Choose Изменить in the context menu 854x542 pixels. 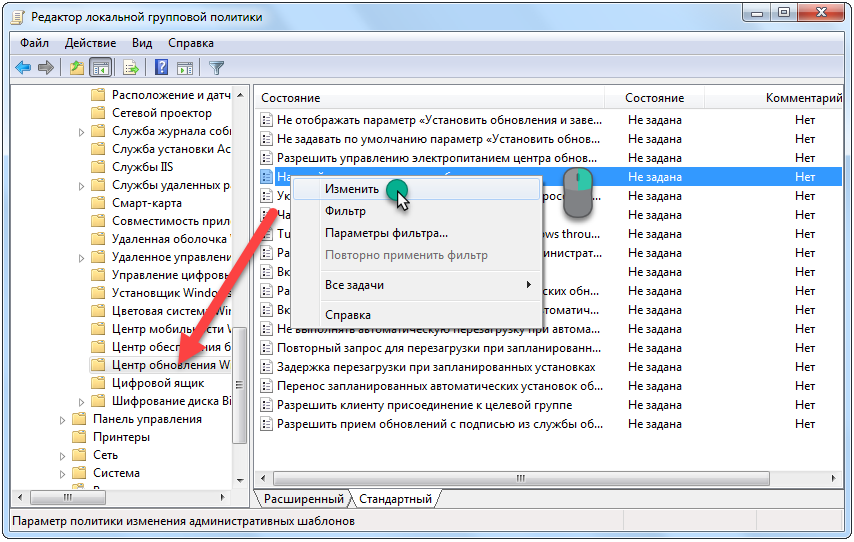pyautogui.click(x=351, y=188)
